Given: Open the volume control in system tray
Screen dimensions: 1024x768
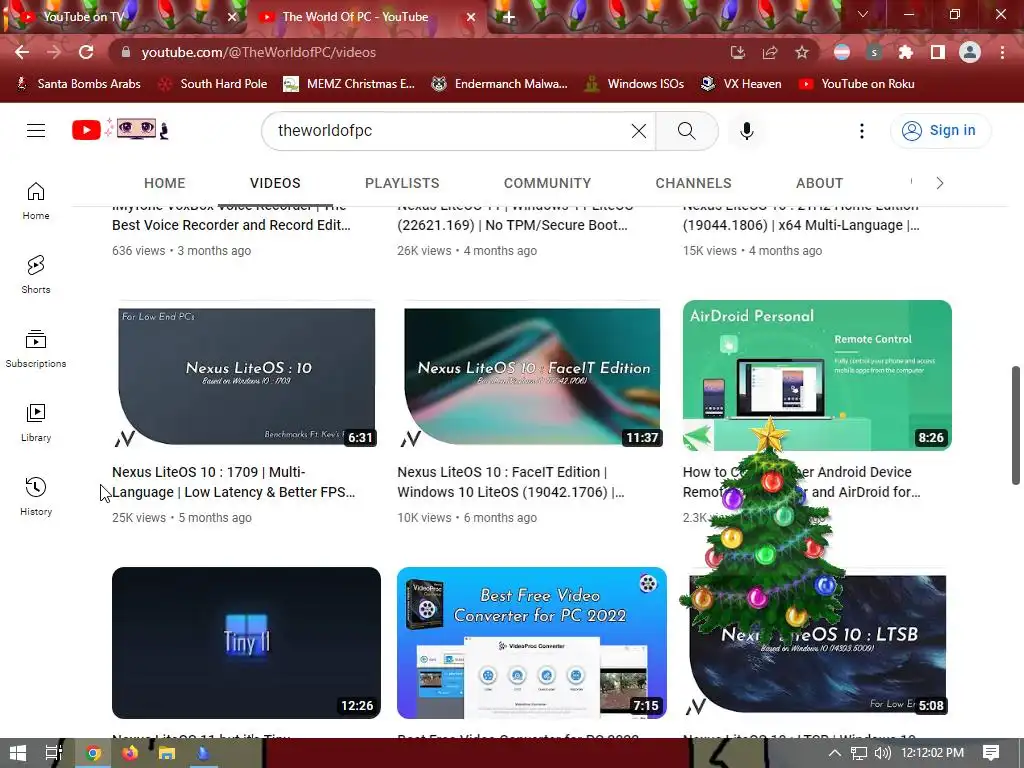Looking at the screenshot, I should tap(882, 753).
